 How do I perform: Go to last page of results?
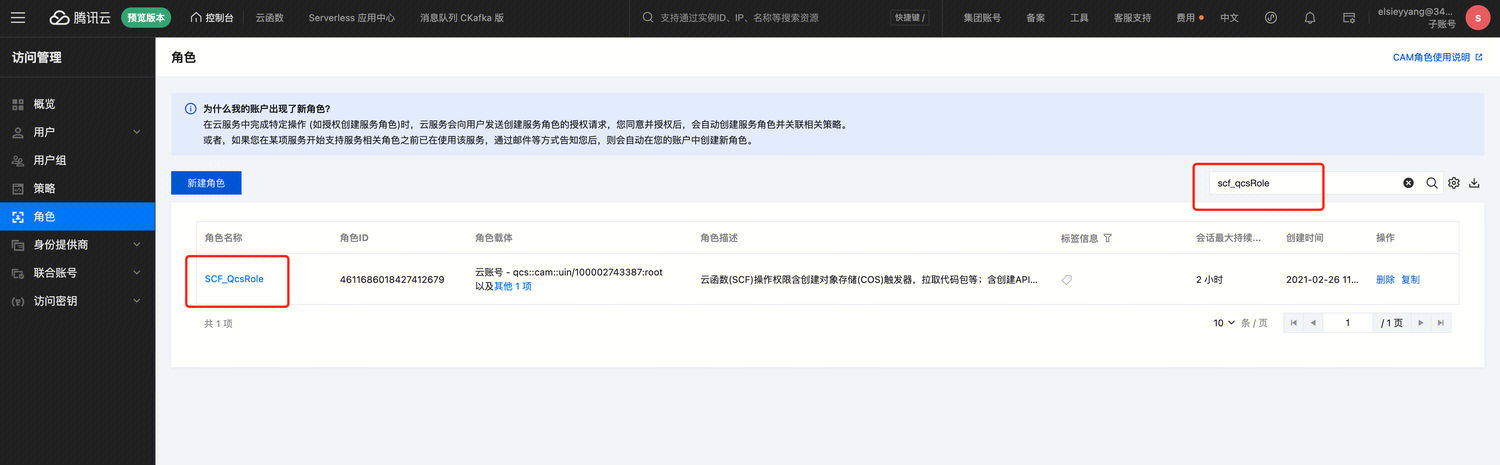[x=1440, y=323]
